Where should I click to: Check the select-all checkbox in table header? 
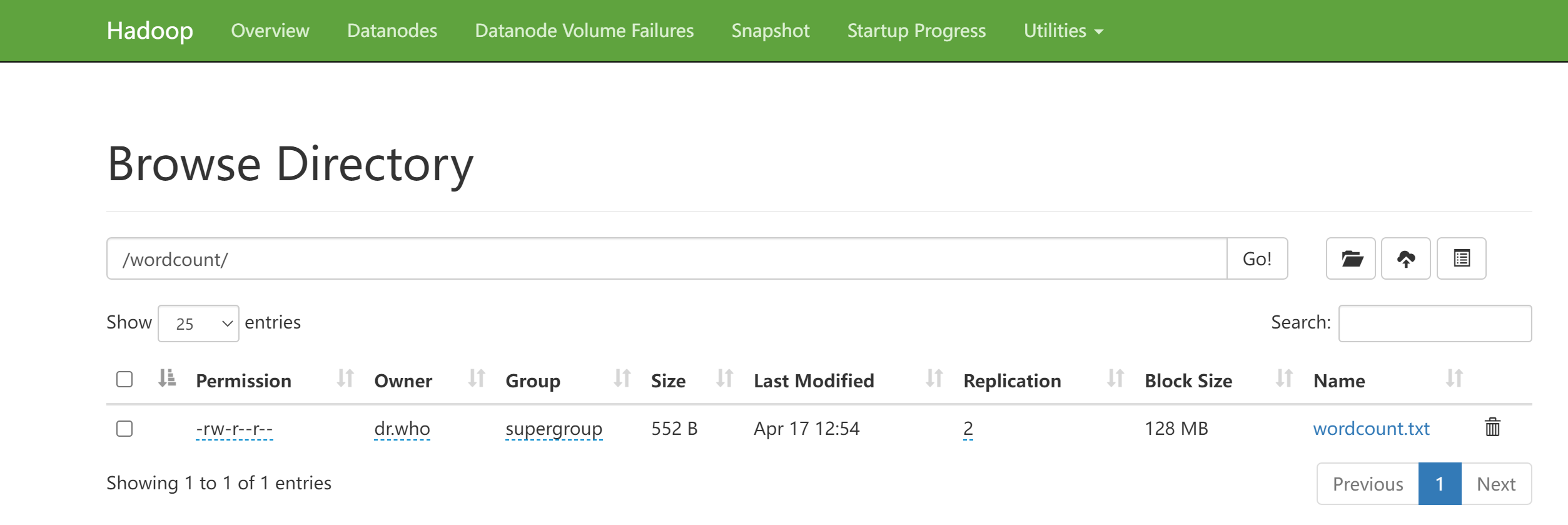point(124,379)
